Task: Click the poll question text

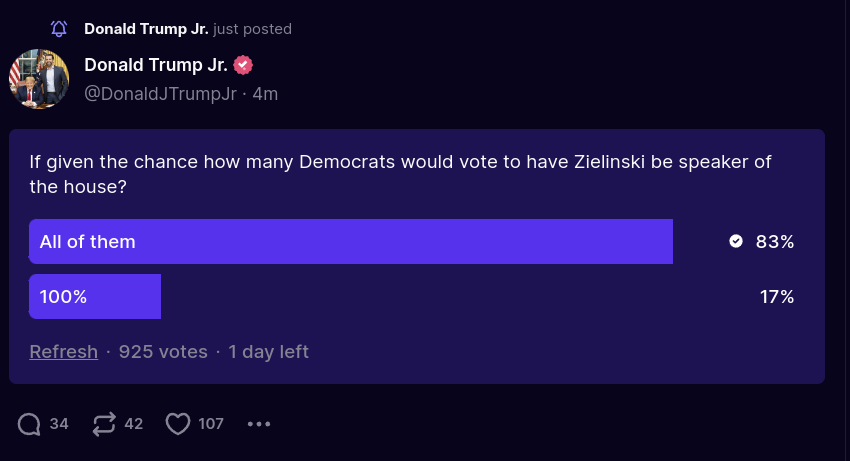Action: point(400,174)
